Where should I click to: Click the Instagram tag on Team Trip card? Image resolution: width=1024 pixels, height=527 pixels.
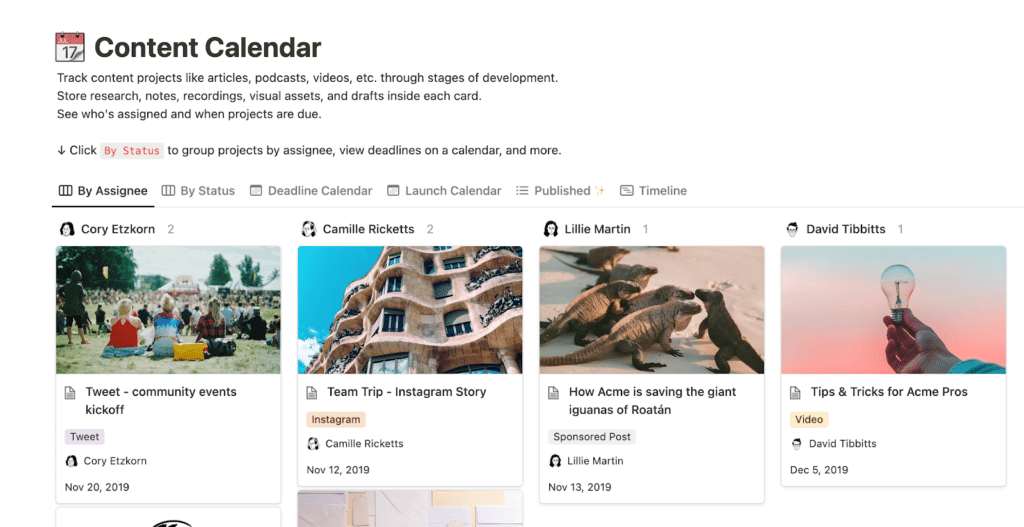pos(335,420)
